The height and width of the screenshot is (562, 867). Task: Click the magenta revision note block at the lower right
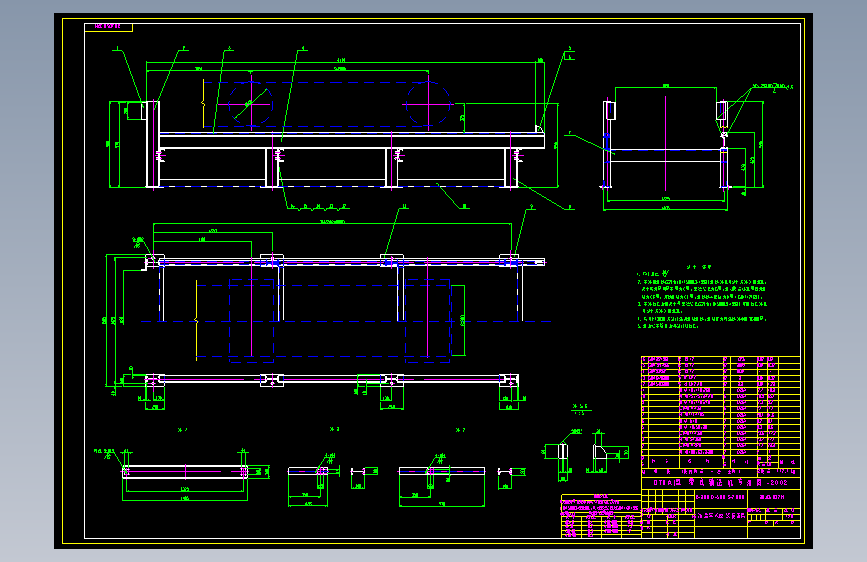[x=601, y=516]
